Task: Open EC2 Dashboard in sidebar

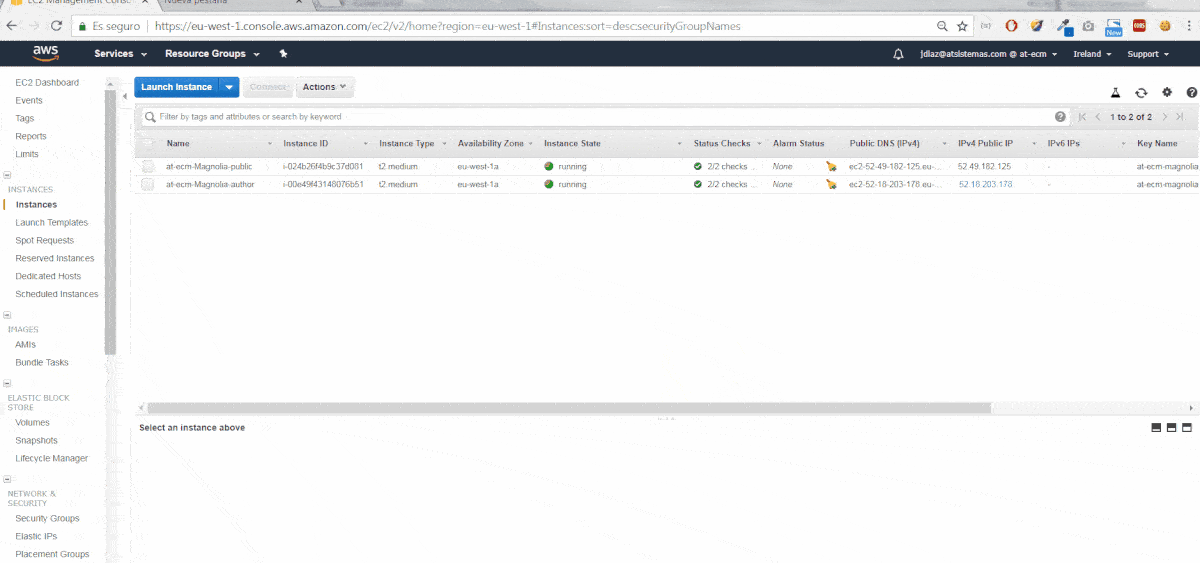Action: [47, 83]
